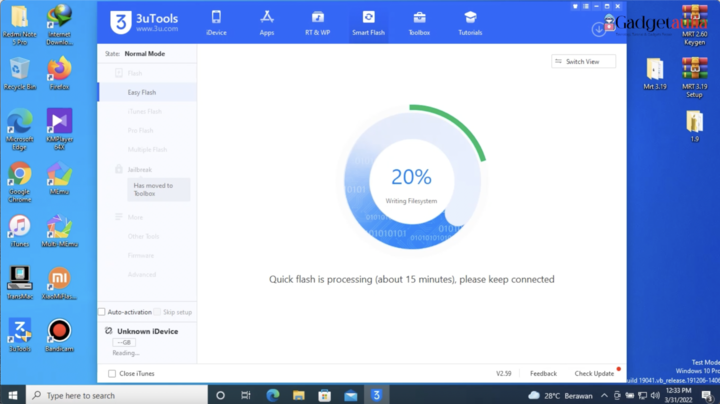Open the RT & WP section

point(317,23)
